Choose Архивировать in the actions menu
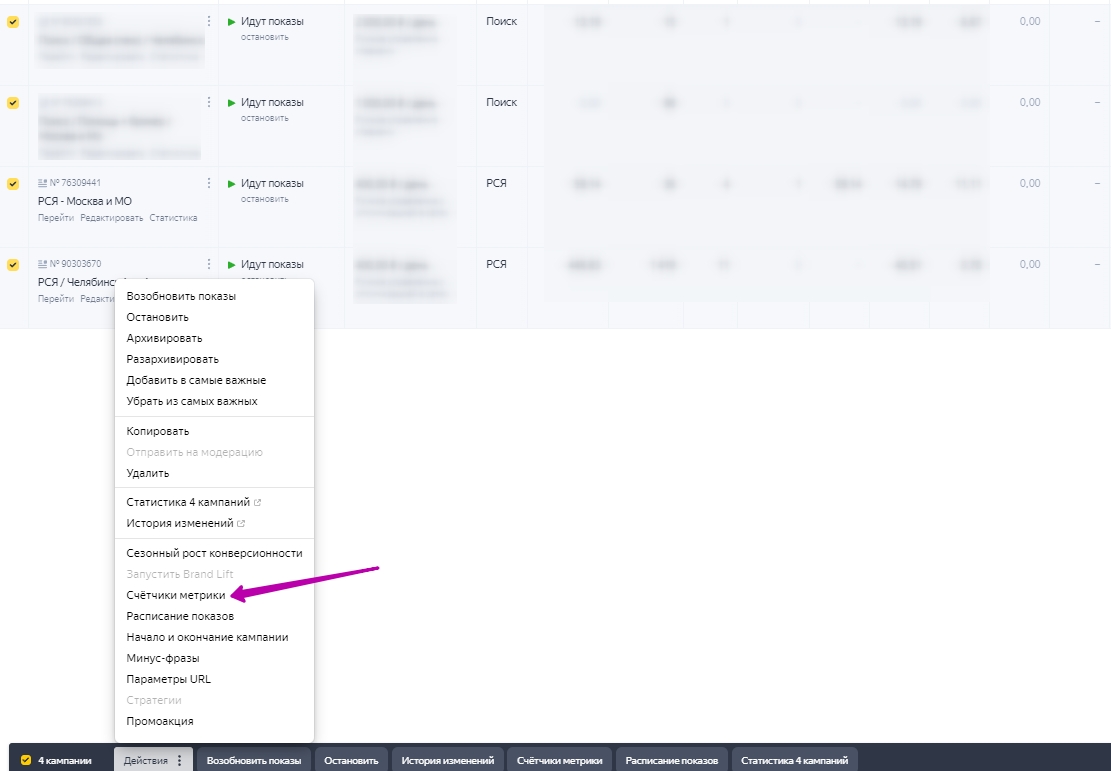Screen dimensions: 1111x771 (164, 338)
